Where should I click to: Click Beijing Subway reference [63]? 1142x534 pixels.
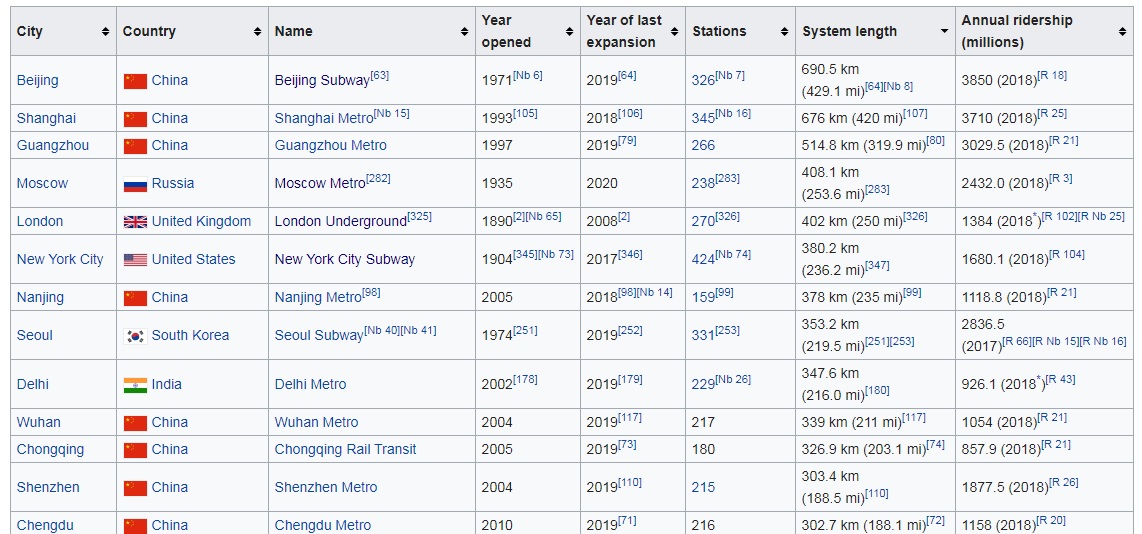382,75
